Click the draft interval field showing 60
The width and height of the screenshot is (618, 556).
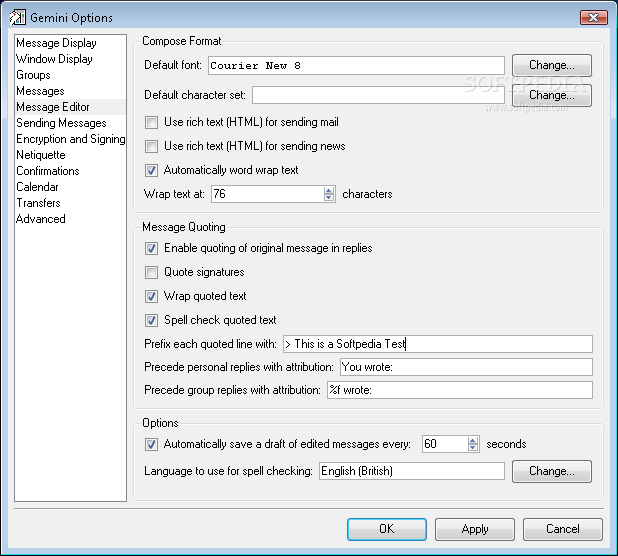(x=445, y=444)
